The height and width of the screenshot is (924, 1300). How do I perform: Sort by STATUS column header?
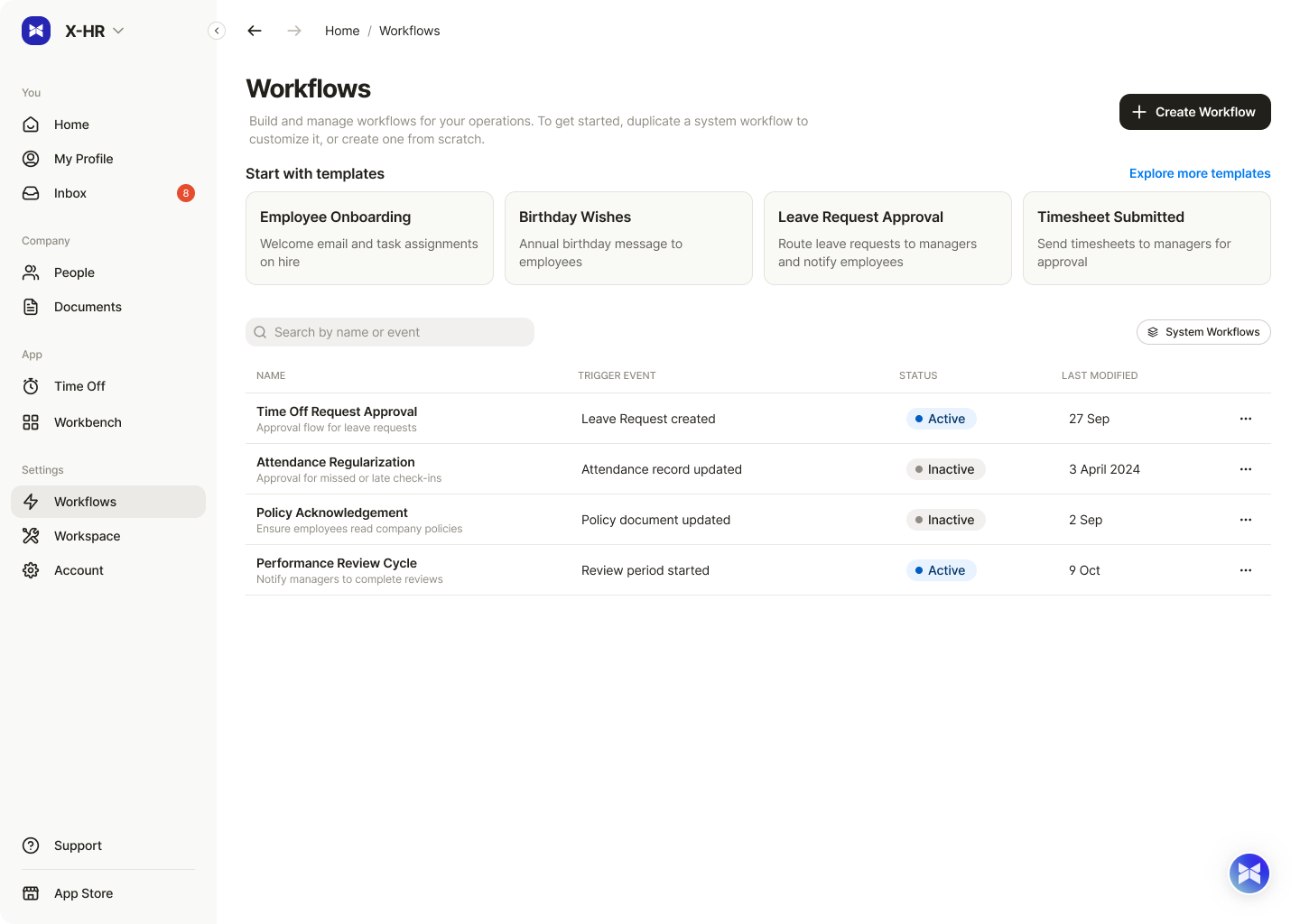pos(918,375)
